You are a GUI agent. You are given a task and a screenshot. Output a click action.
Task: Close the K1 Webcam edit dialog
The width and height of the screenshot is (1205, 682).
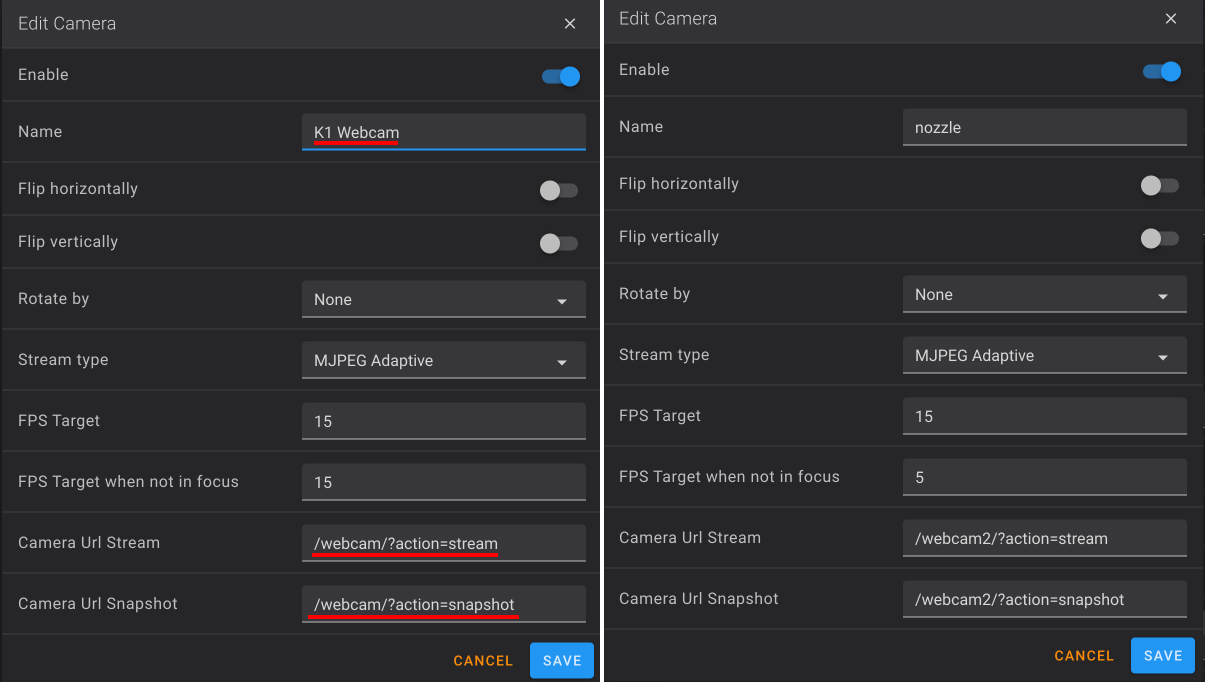570,23
